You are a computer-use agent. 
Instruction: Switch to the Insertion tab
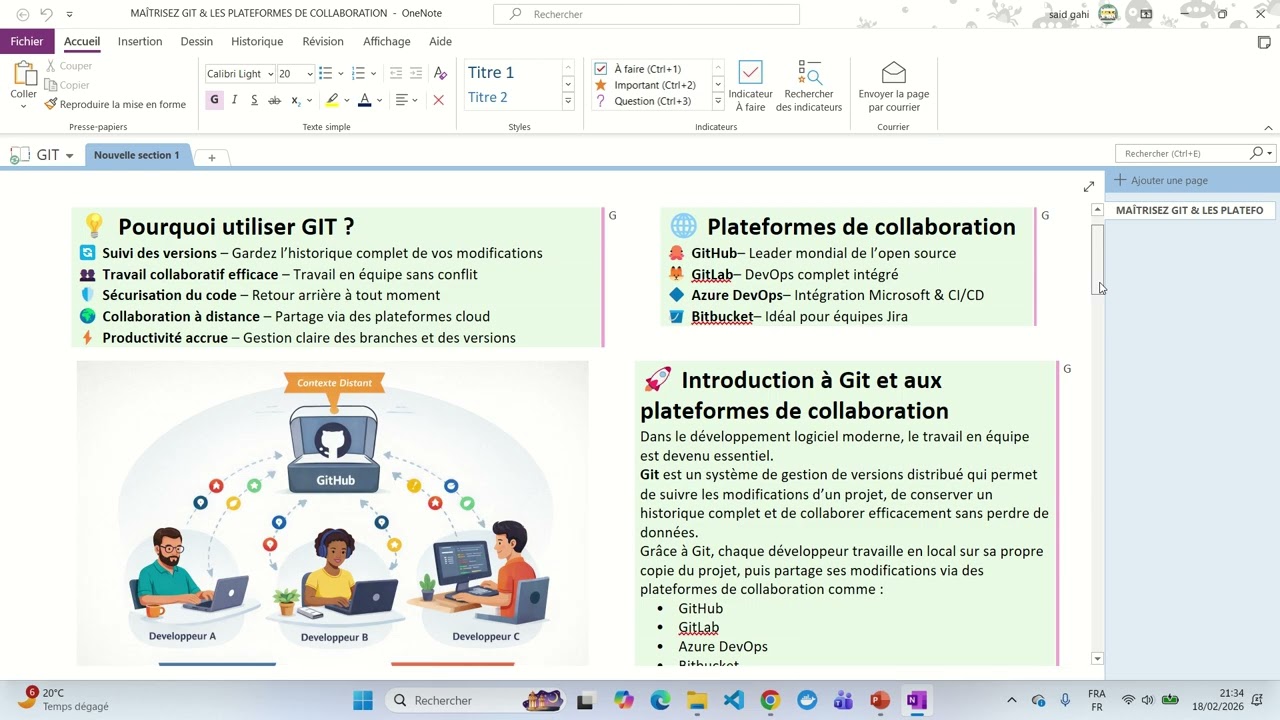pyautogui.click(x=140, y=41)
